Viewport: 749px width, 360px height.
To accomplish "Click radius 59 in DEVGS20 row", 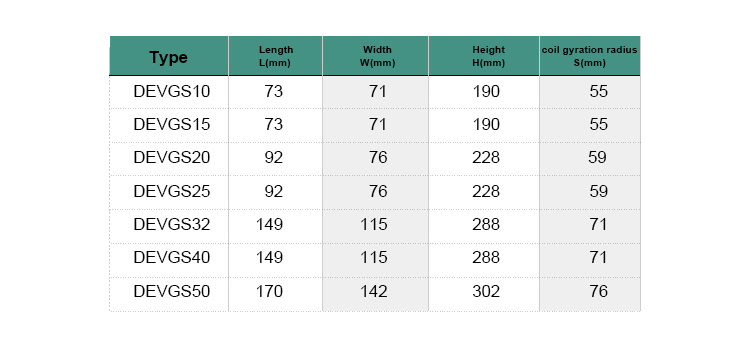I will tap(598, 158).
